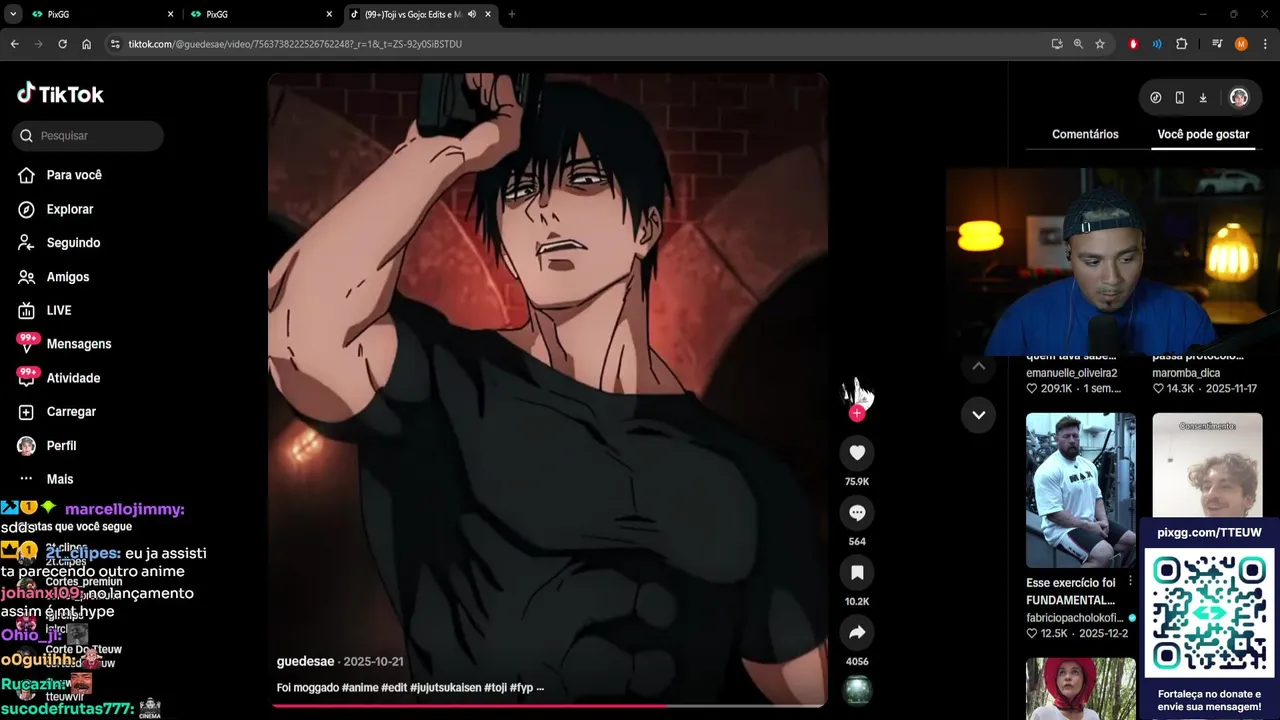Click browser back arrow
The width and height of the screenshot is (1280, 720).
click(x=14, y=44)
